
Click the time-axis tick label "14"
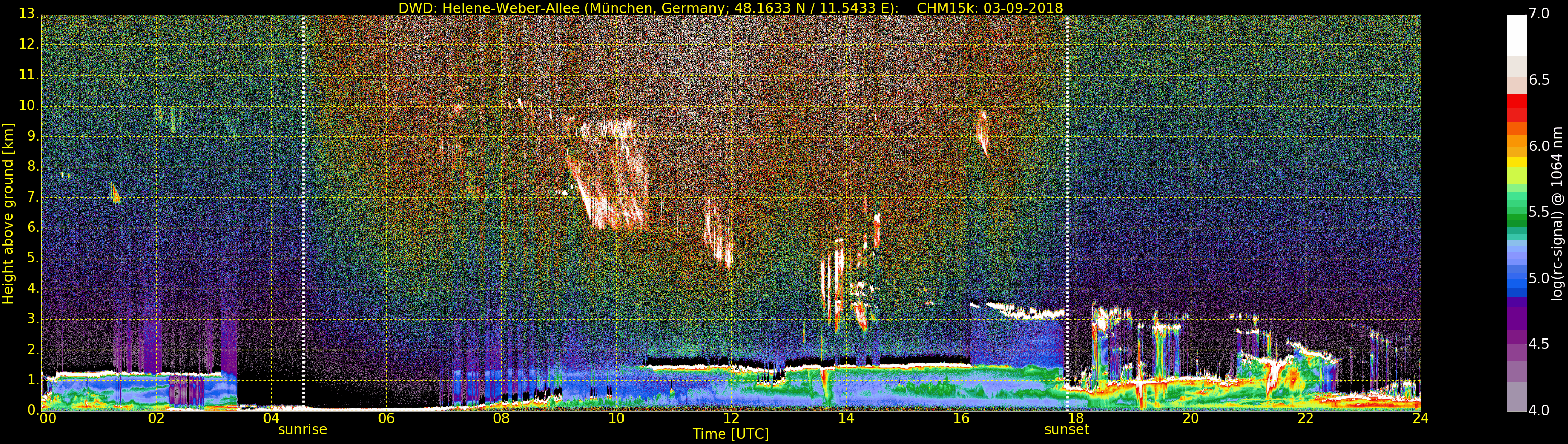tap(846, 418)
